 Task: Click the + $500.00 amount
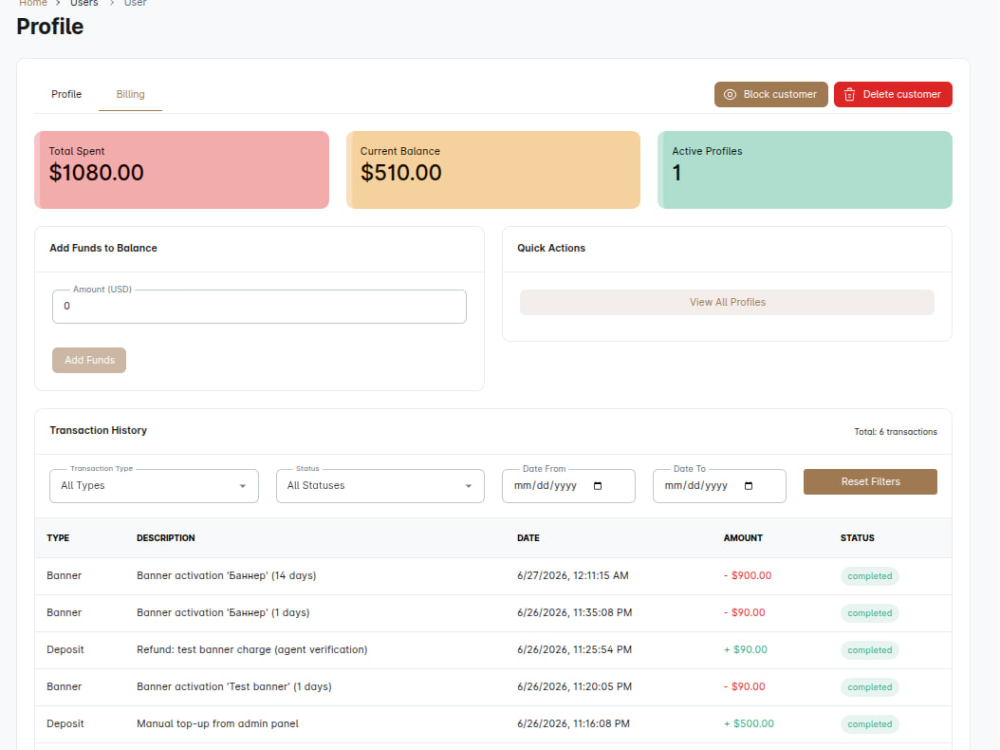[x=749, y=724]
